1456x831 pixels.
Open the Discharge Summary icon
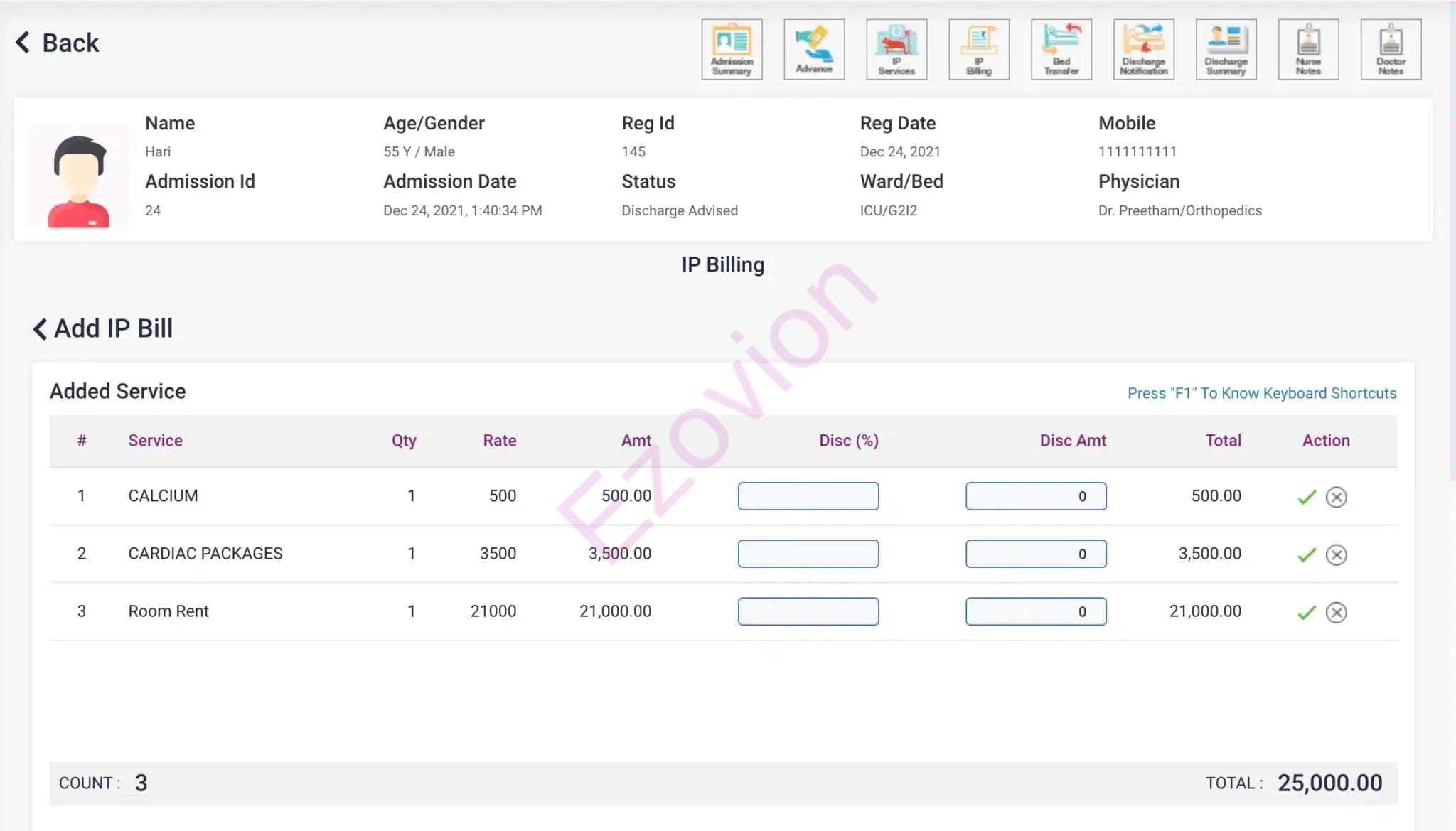click(1226, 49)
